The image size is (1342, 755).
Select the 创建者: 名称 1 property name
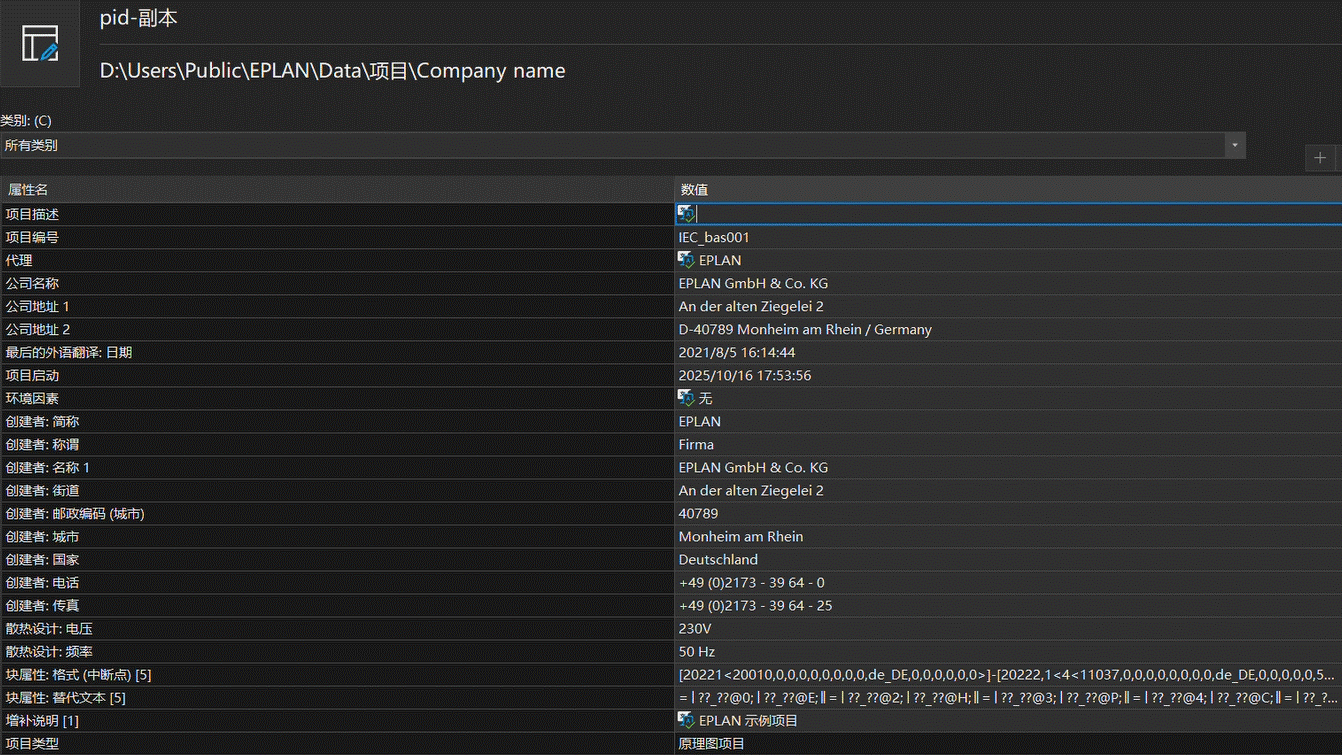click(x=48, y=467)
